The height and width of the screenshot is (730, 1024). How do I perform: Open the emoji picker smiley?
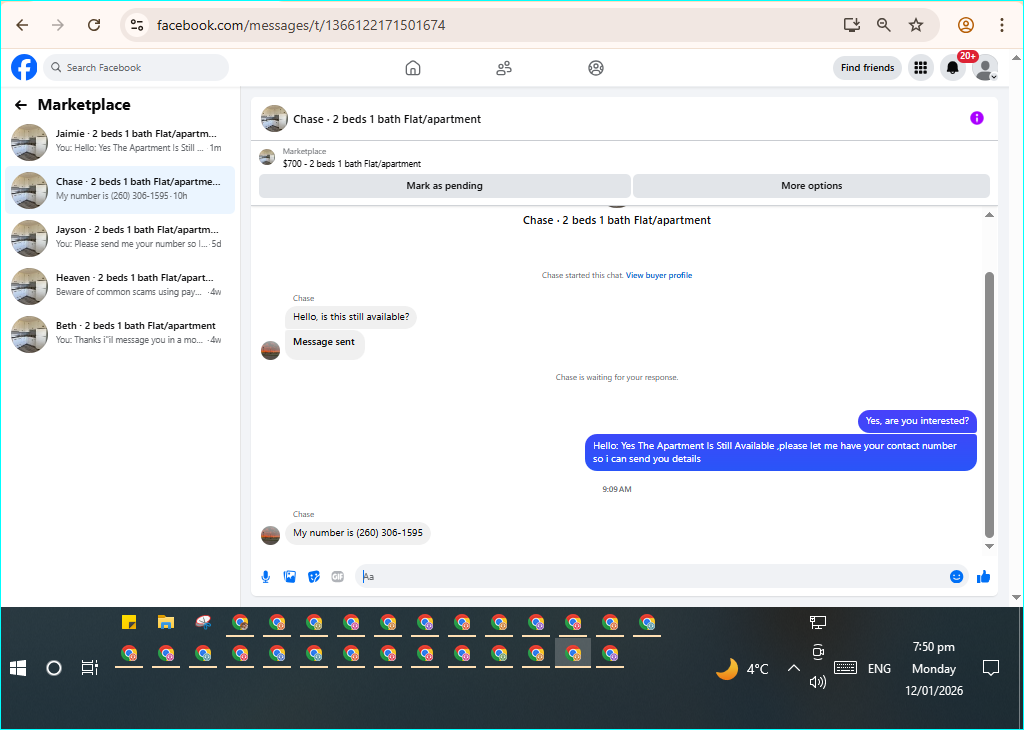(x=957, y=577)
